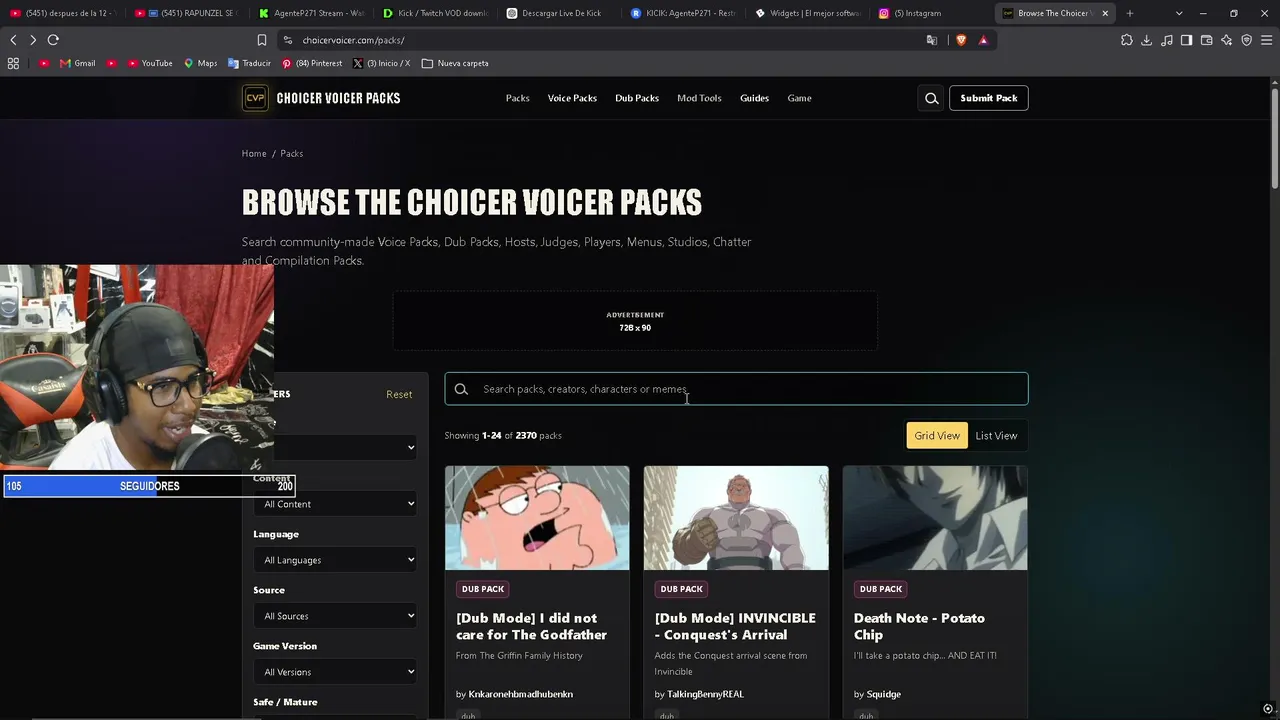The height and width of the screenshot is (720, 1280).
Task: Close the Browse The Choicer tab
Action: click(1105, 13)
